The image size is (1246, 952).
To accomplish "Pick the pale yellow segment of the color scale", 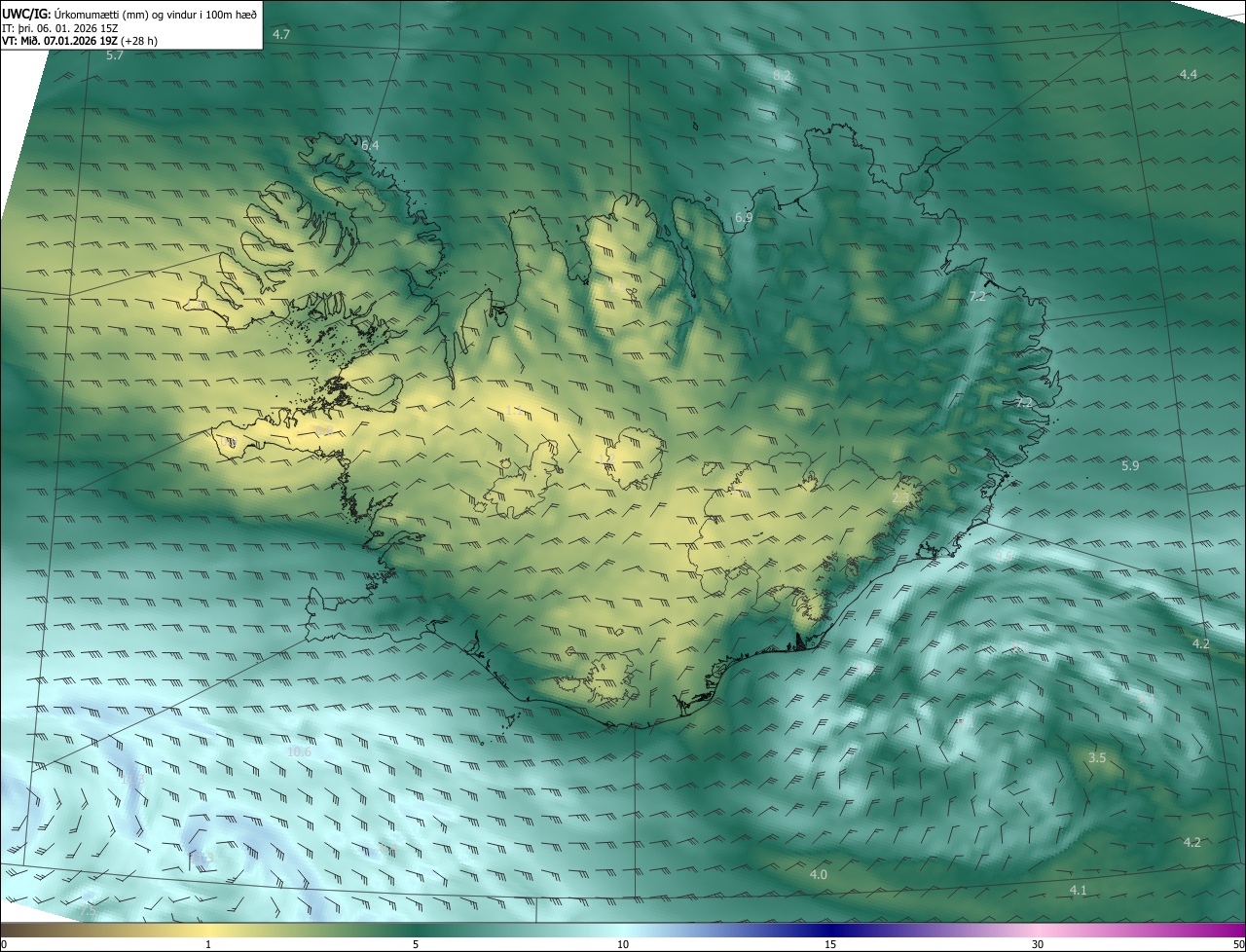I will pyautogui.click(x=209, y=931).
